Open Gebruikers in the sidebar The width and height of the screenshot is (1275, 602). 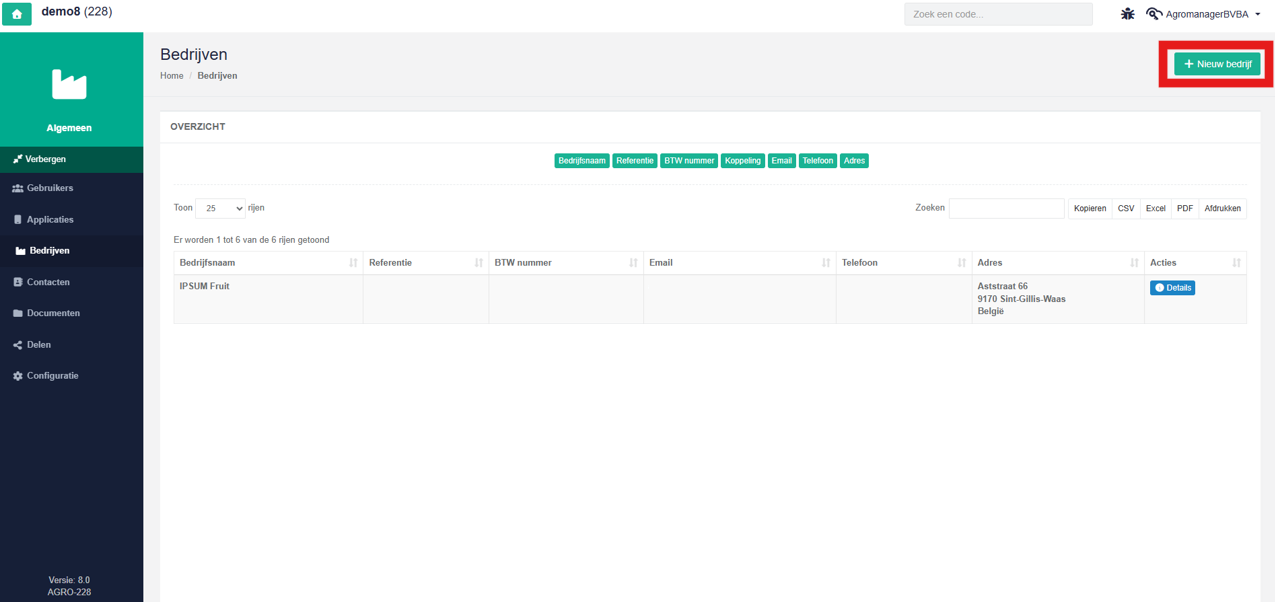[71, 188]
